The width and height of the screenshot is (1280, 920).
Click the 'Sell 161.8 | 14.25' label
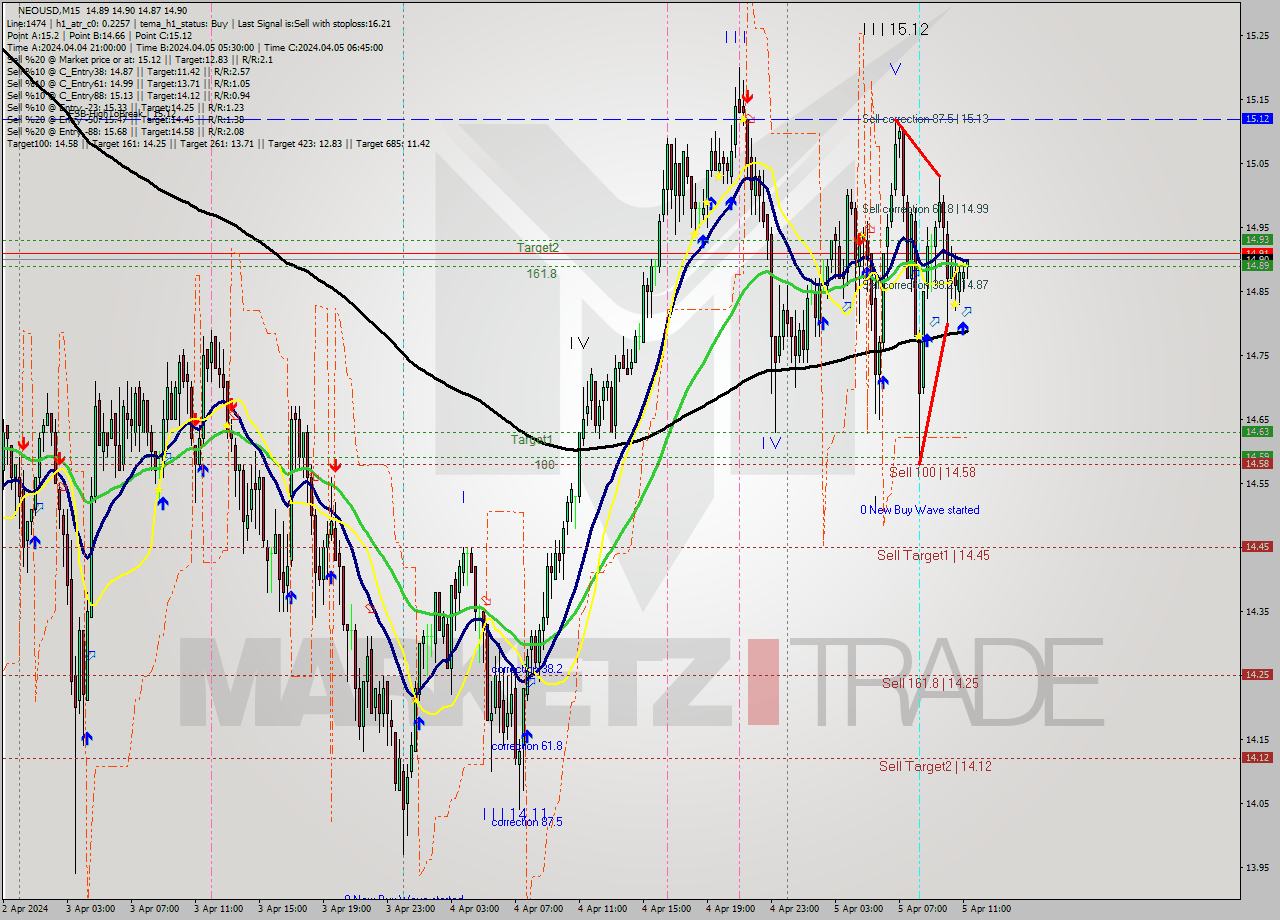pyautogui.click(x=930, y=683)
